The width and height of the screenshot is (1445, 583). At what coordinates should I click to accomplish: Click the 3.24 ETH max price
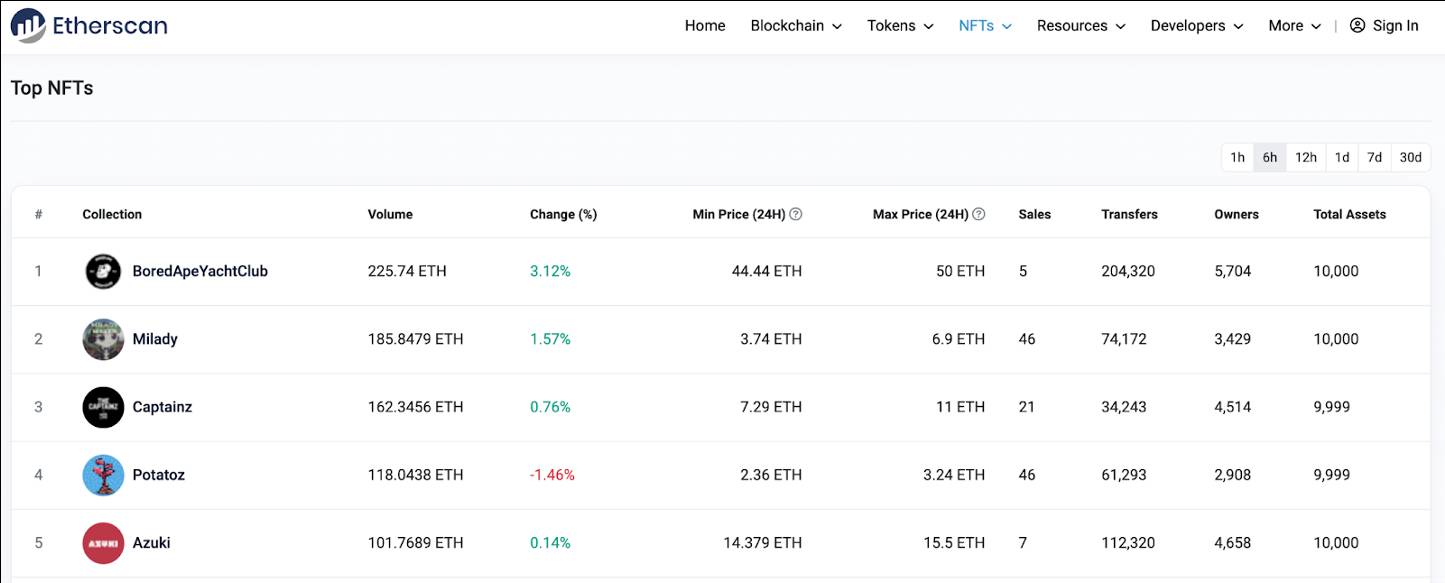[954, 475]
